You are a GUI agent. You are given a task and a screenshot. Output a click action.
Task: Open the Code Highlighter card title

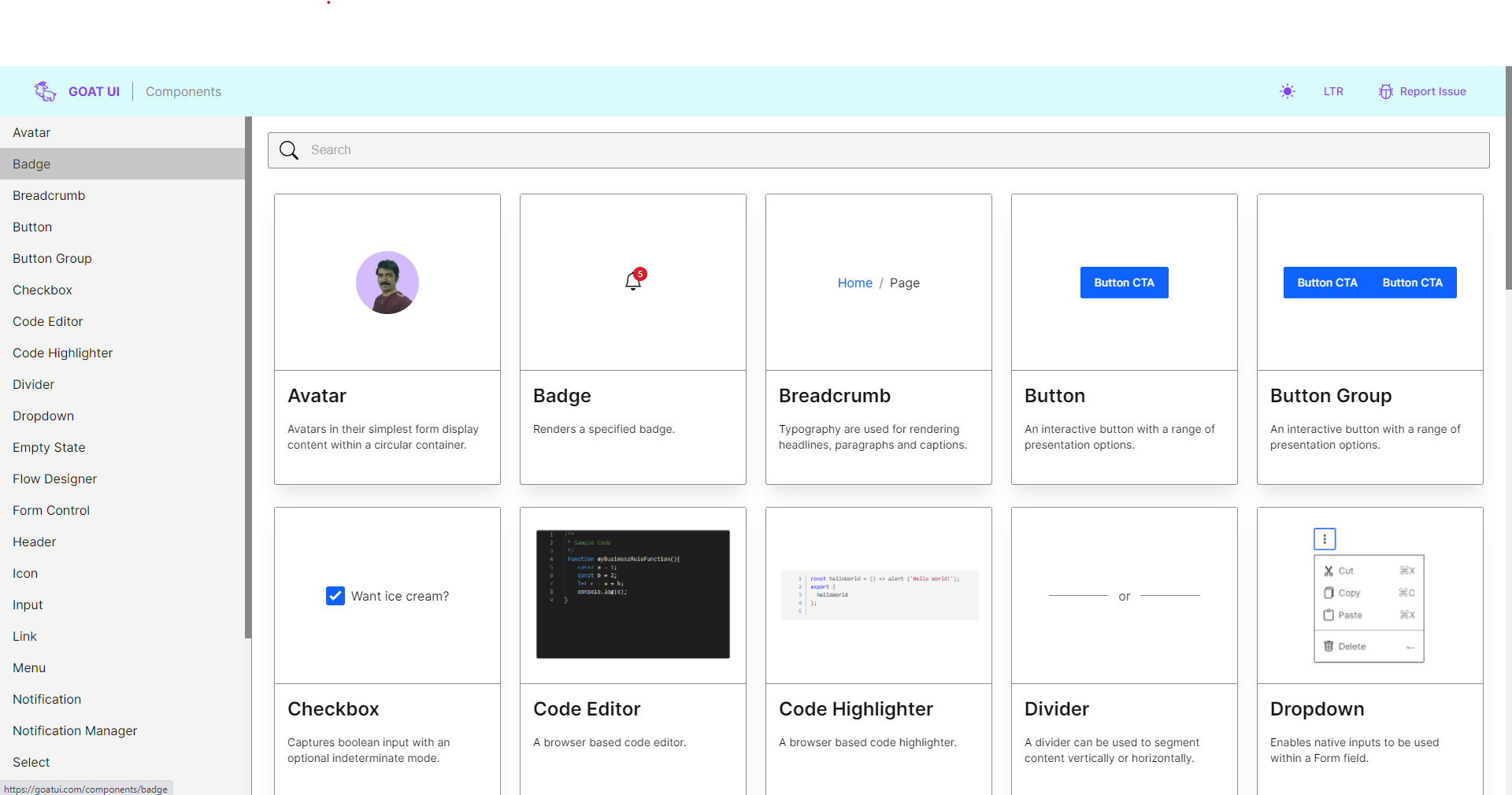pos(856,709)
